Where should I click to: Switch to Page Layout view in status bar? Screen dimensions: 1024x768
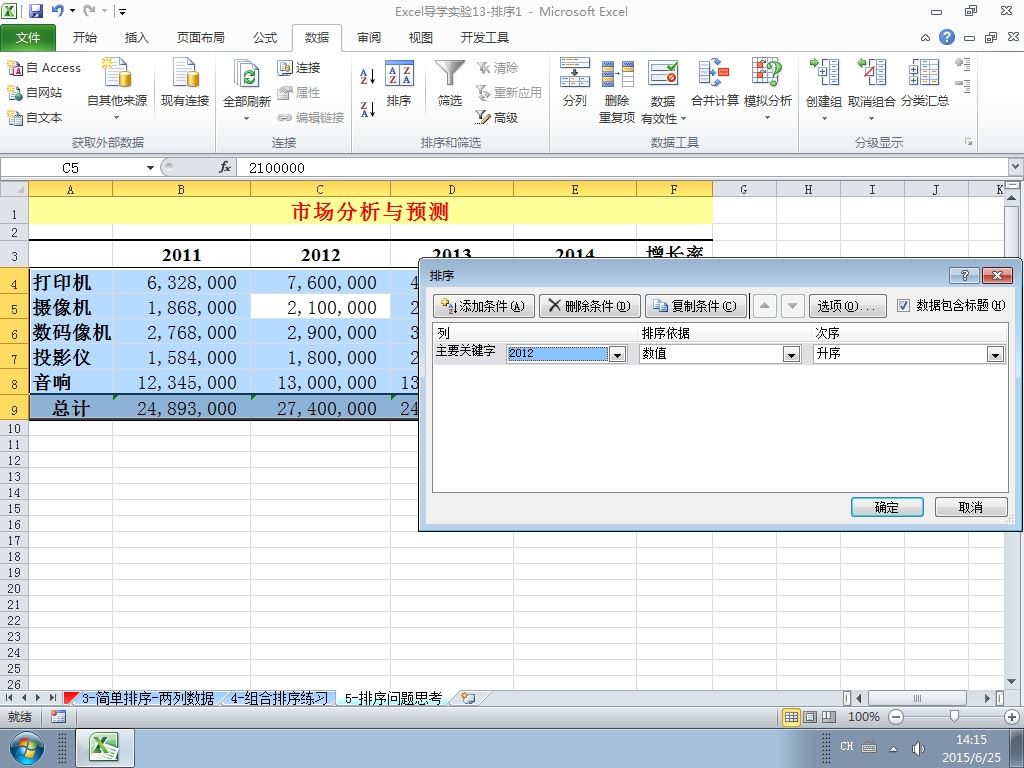[810, 716]
